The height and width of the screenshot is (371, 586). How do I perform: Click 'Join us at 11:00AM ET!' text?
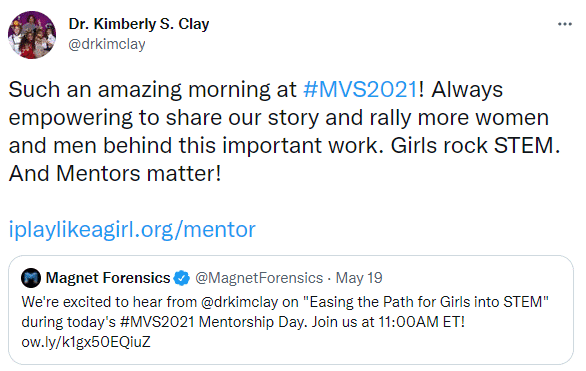click(388, 322)
